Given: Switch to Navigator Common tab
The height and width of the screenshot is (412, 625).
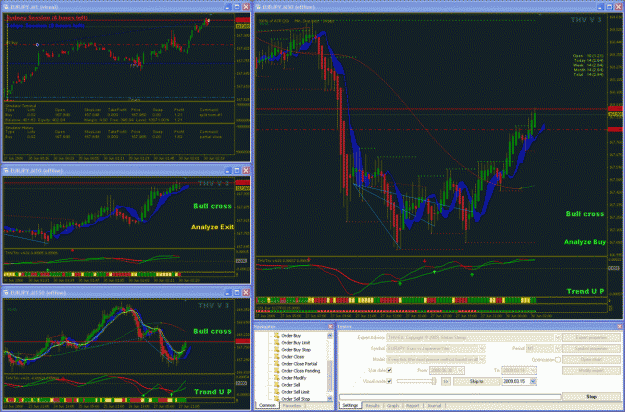Looking at the screenshot, I should [267, 406].
